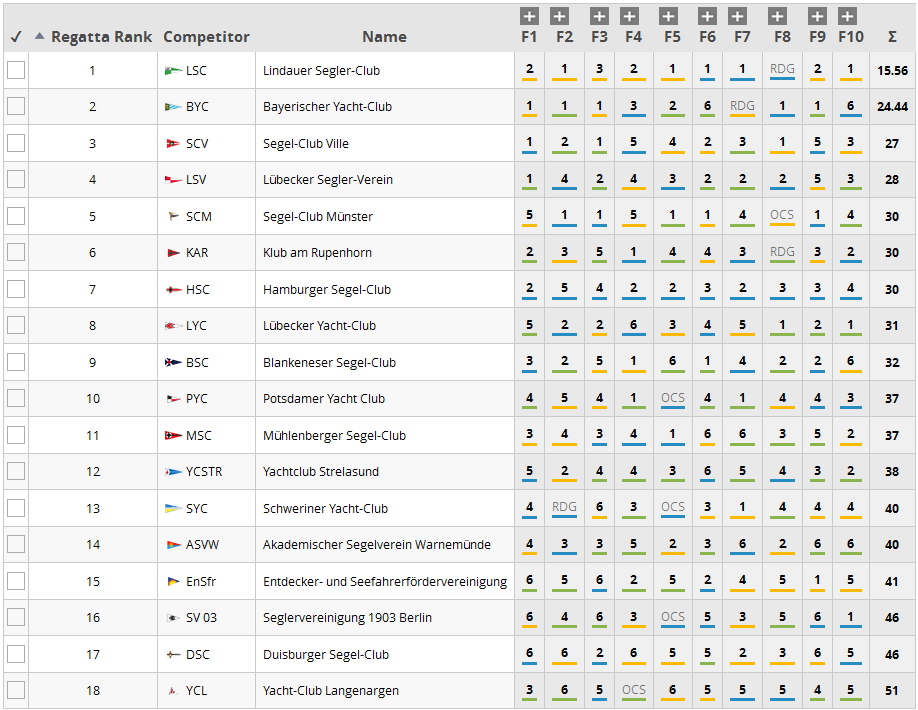Click the F5 OCS result for Potsdamer Yacht Club
This screenshot has width=918, height=710.
(673, 398)
